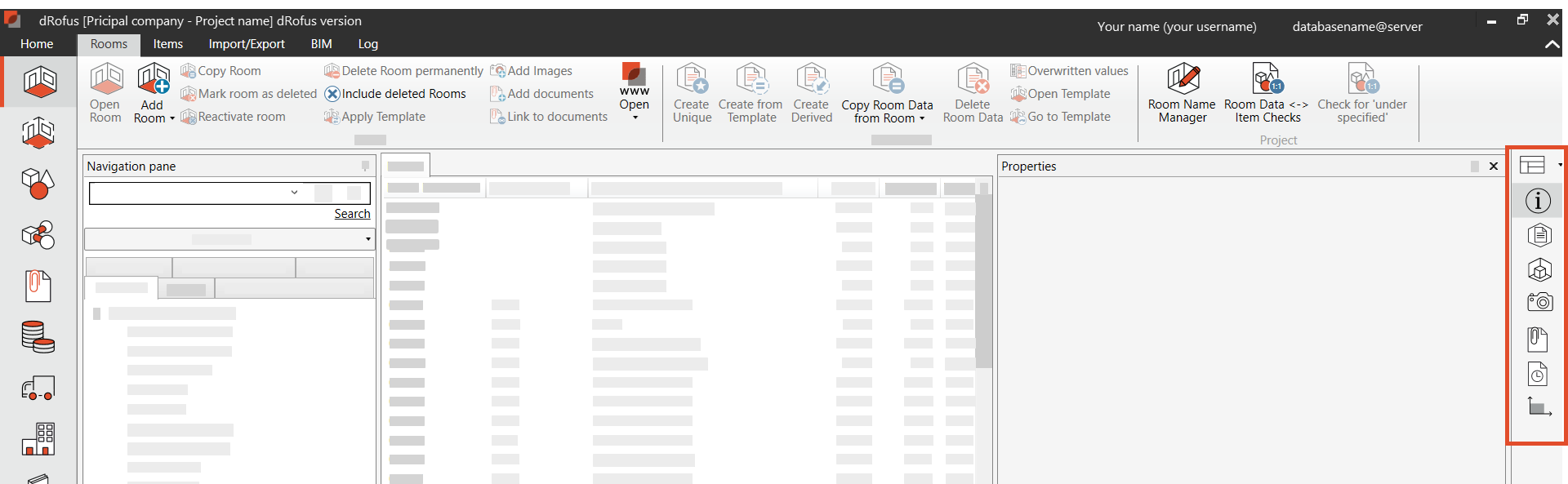This screenshot has width=1568, height=484.
Task: Click the Create Unique template icon
Action: click(x=692, y=80)
